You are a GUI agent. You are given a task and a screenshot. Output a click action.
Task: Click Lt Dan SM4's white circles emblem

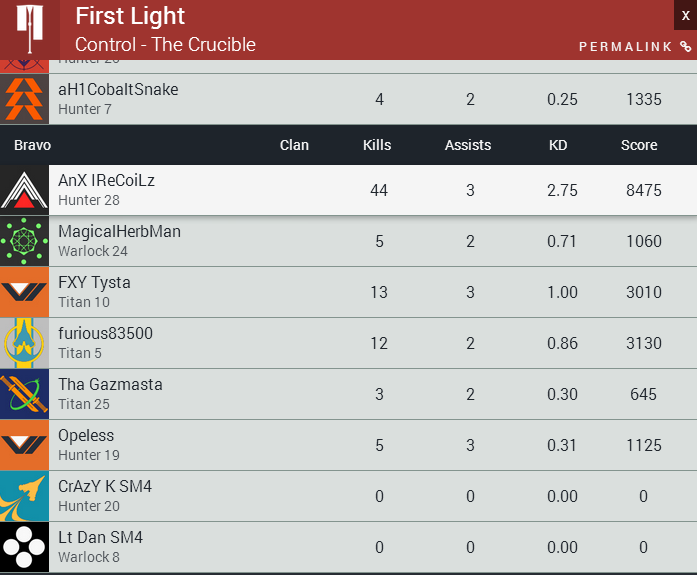point(24,547)
